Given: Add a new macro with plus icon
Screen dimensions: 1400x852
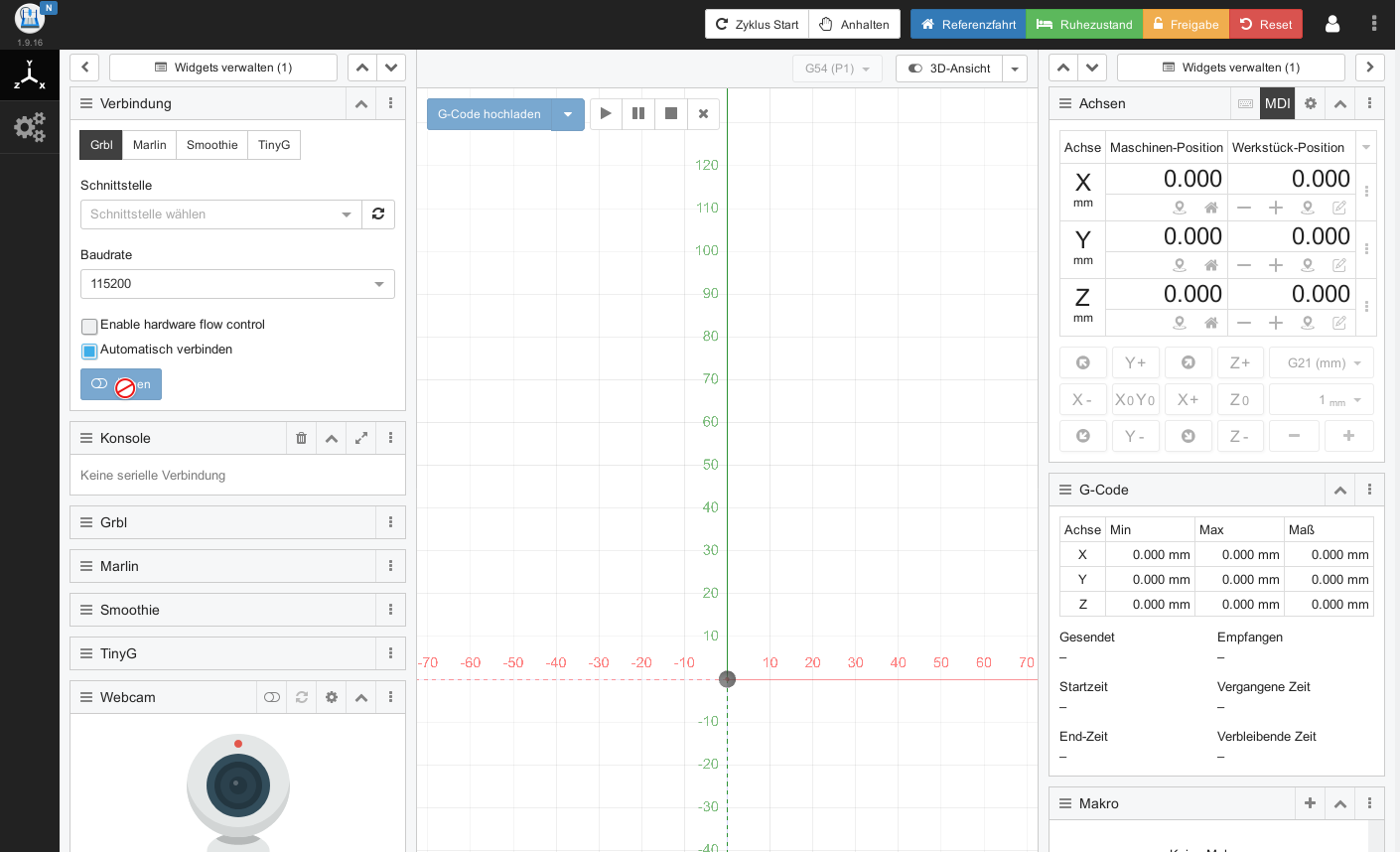Looking at the screenshot, I should [1310, 803].
